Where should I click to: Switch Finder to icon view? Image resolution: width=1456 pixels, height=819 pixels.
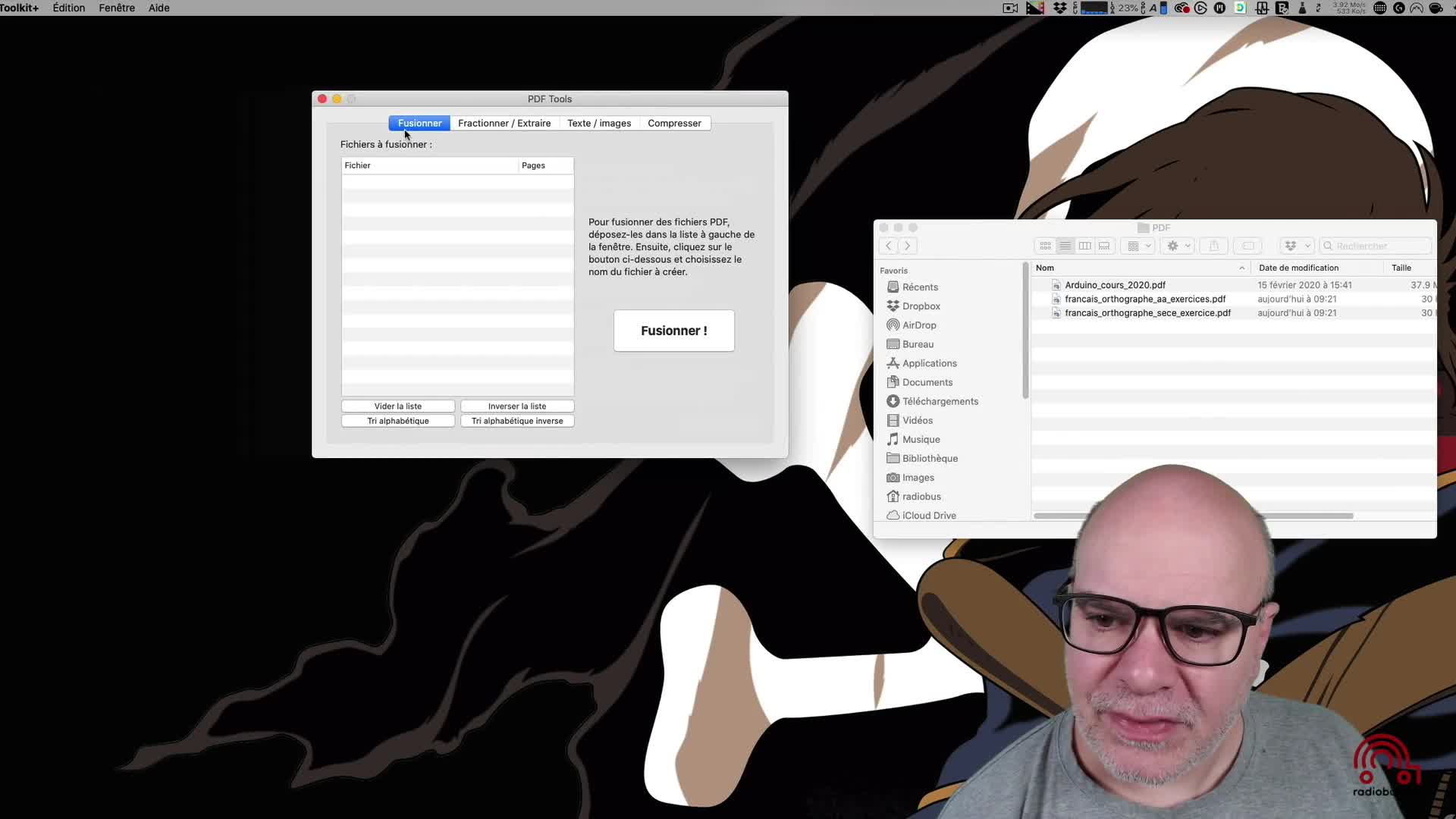point(1045,246)
